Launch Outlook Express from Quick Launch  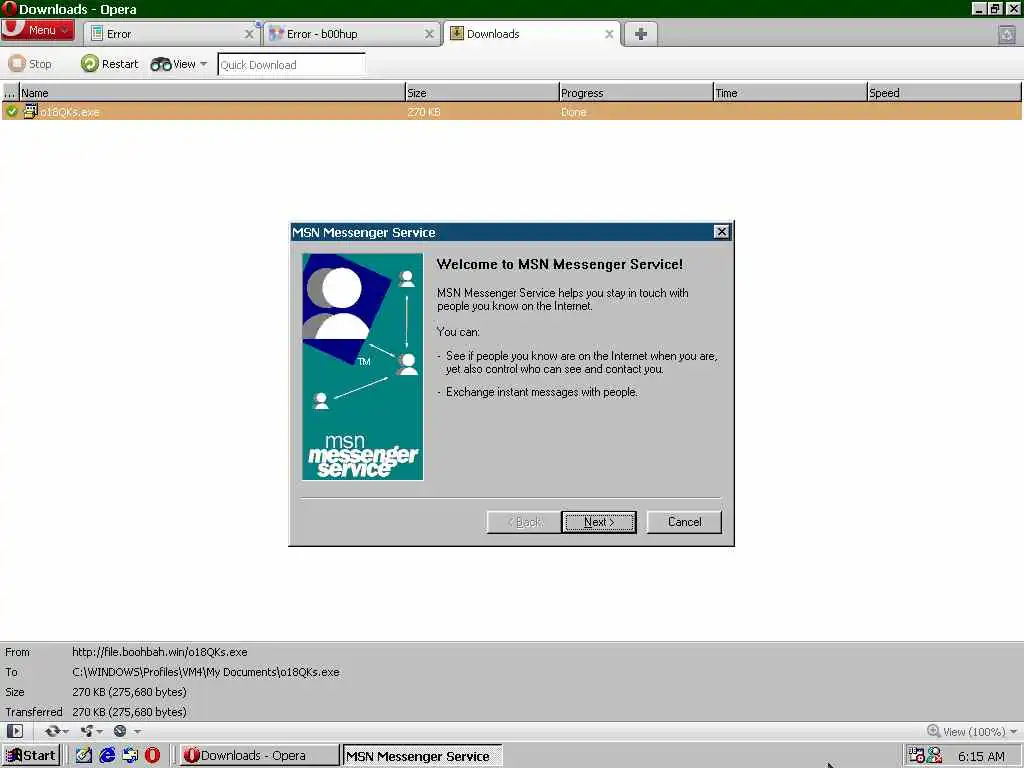point(130,756)
